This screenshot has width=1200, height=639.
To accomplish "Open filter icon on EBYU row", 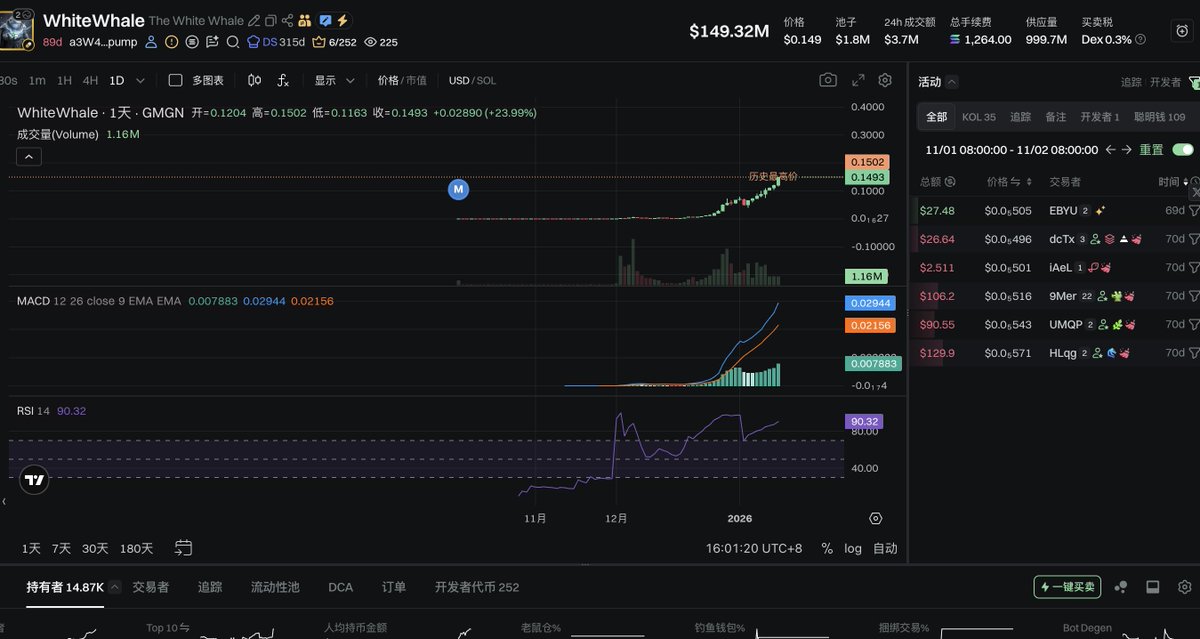I will (1193, 211).
